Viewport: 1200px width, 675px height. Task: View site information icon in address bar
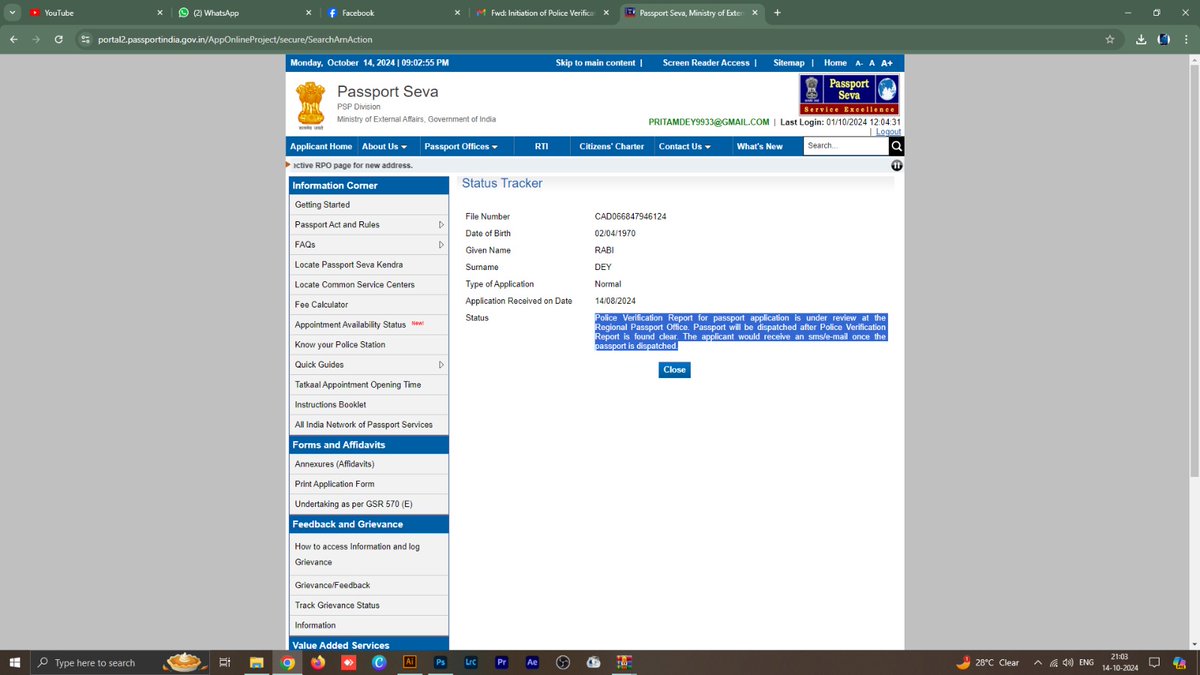click(86, 39)
